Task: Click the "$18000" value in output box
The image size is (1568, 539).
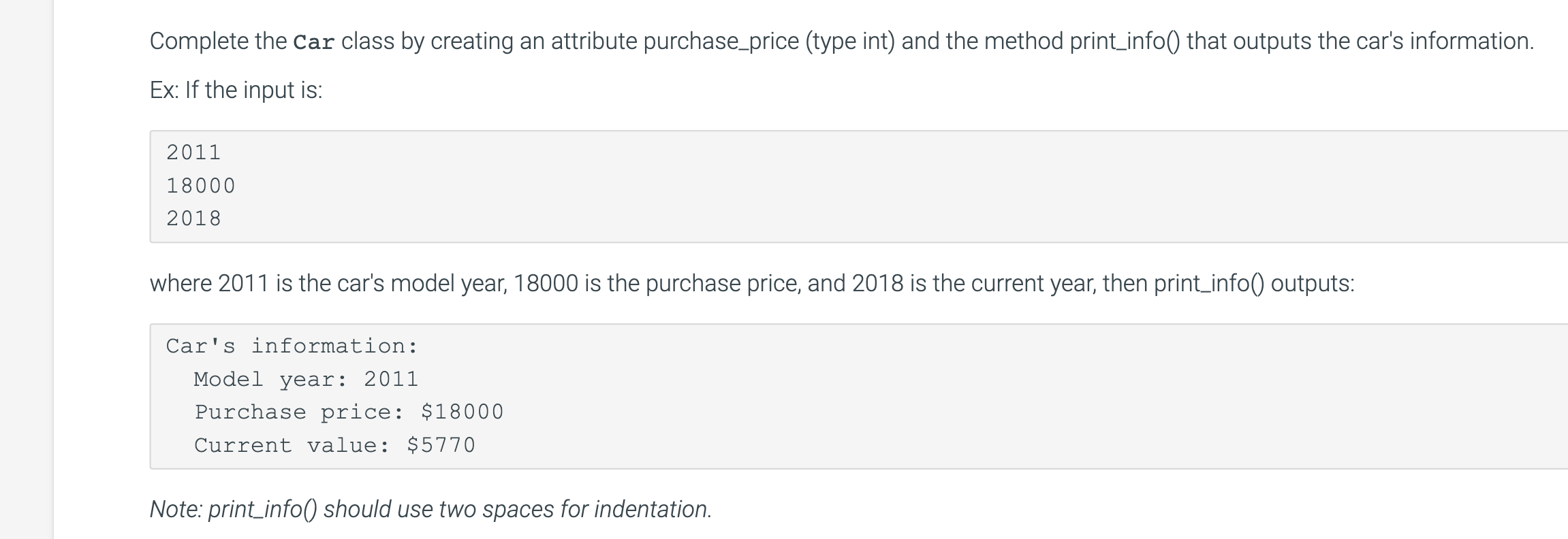Action: point(462,412)
